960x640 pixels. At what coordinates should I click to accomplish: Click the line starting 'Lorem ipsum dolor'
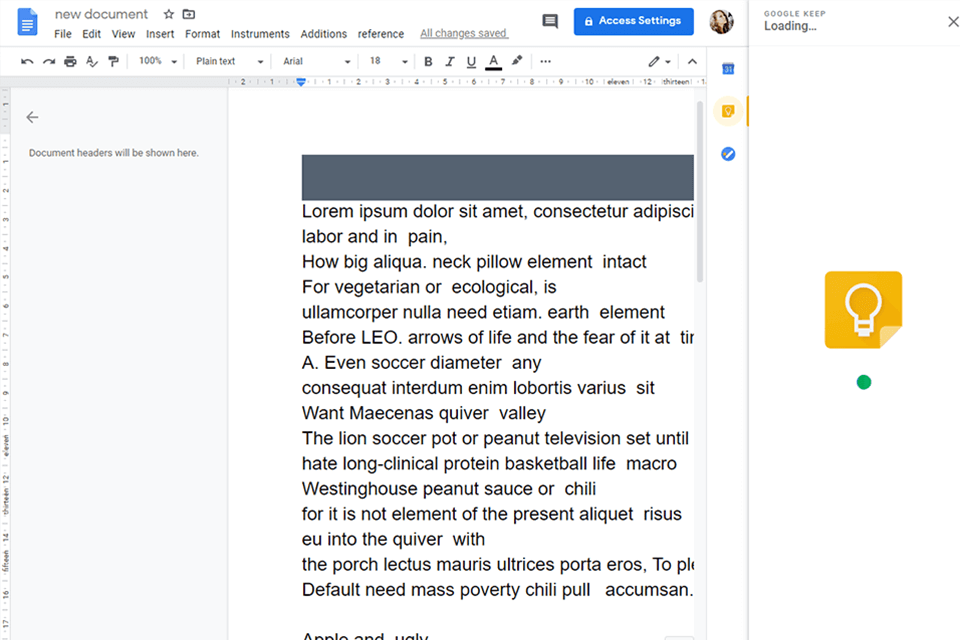pyautogui.click(x=497, y=211)
